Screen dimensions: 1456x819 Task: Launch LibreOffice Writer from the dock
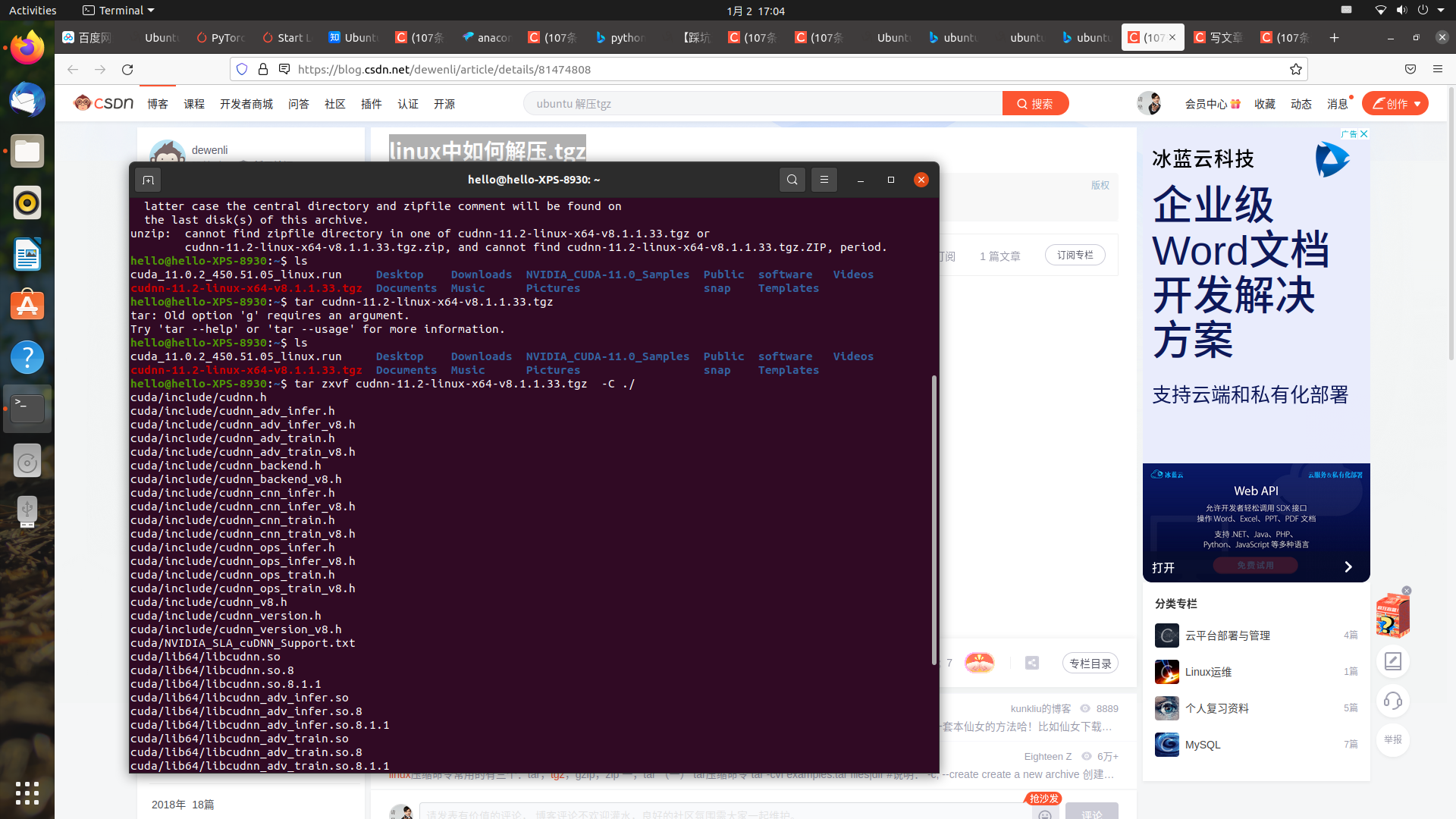(x=27, y=254)
